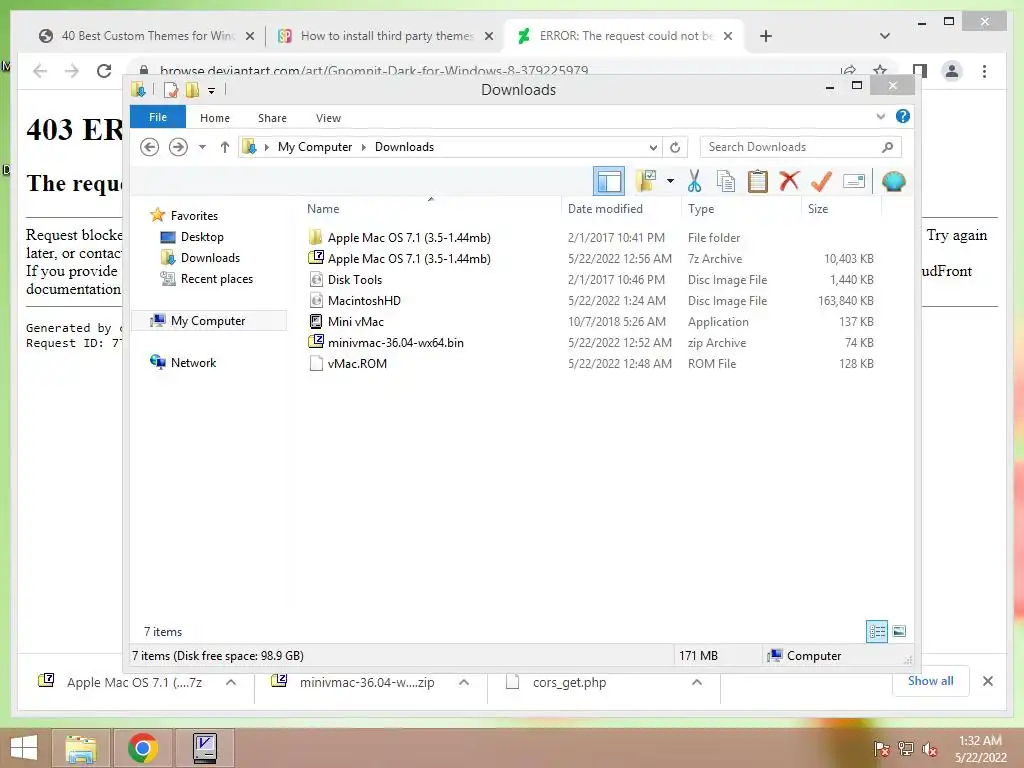
Task: Expand the Explorer ribbon chevron
Action: click(x=880, y=116)
